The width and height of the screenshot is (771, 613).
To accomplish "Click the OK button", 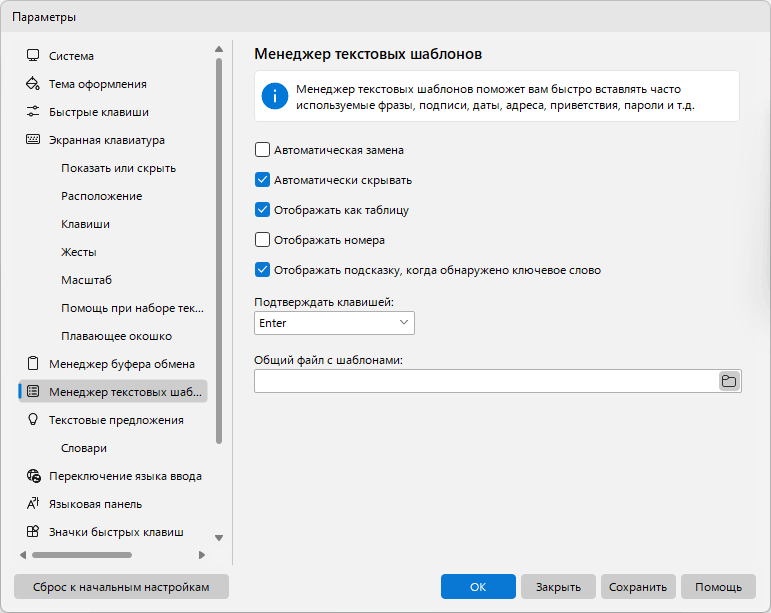I will pos(478,586).
